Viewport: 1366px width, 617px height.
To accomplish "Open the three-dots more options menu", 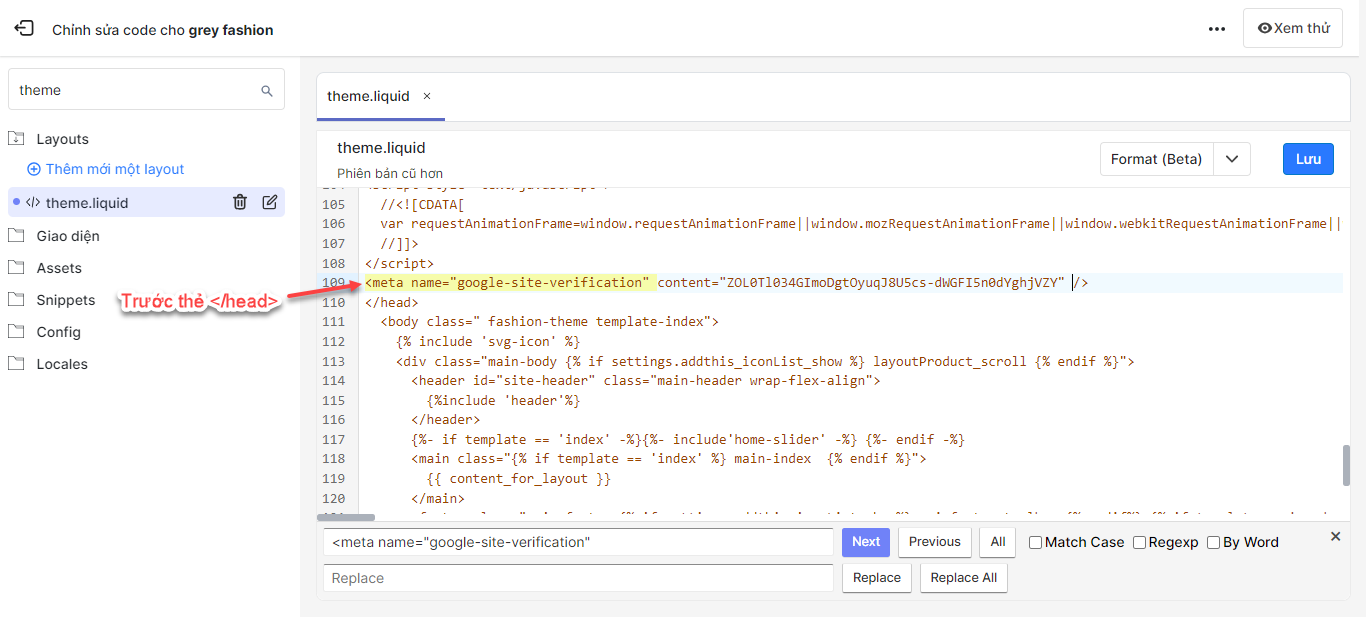I will point(1217,29).
